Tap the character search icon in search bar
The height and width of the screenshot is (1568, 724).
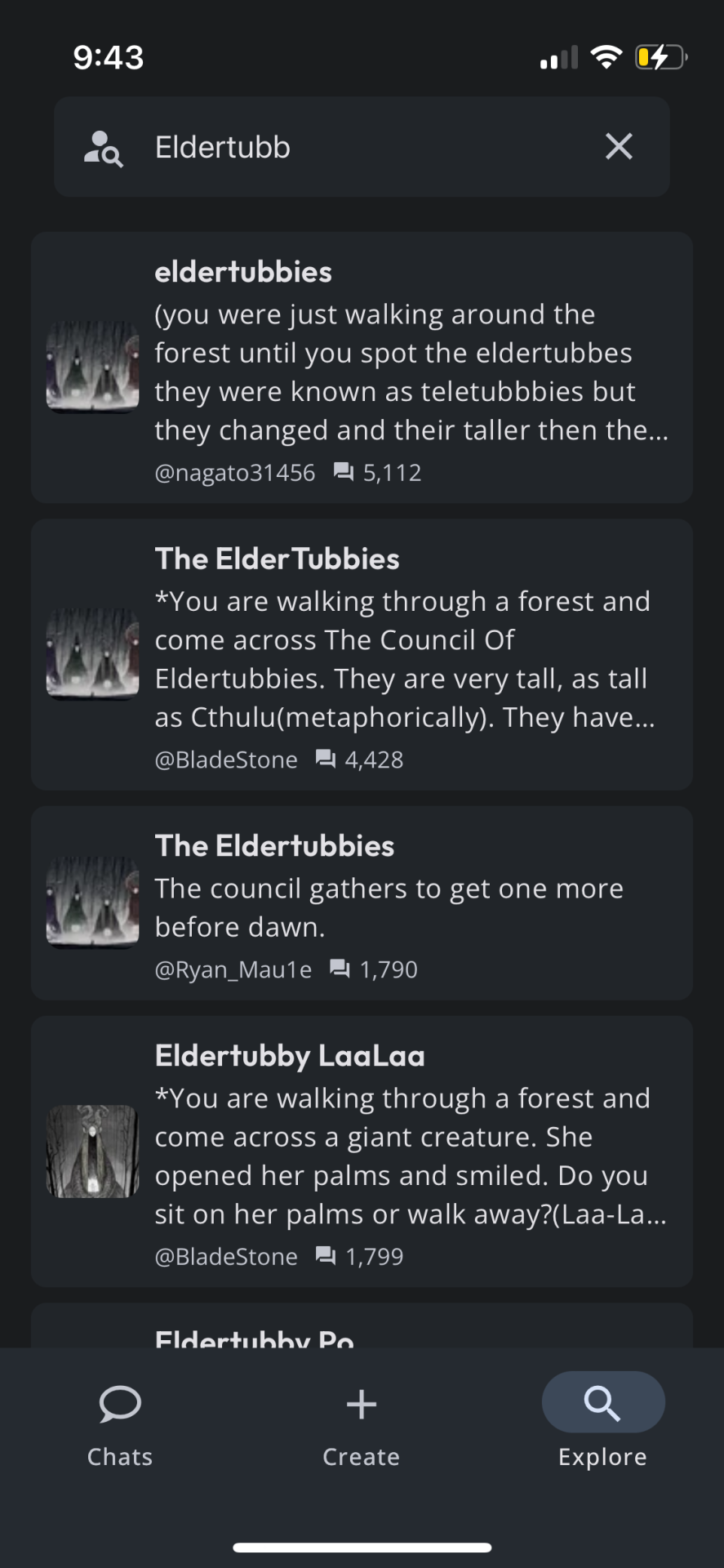[104, 148]
